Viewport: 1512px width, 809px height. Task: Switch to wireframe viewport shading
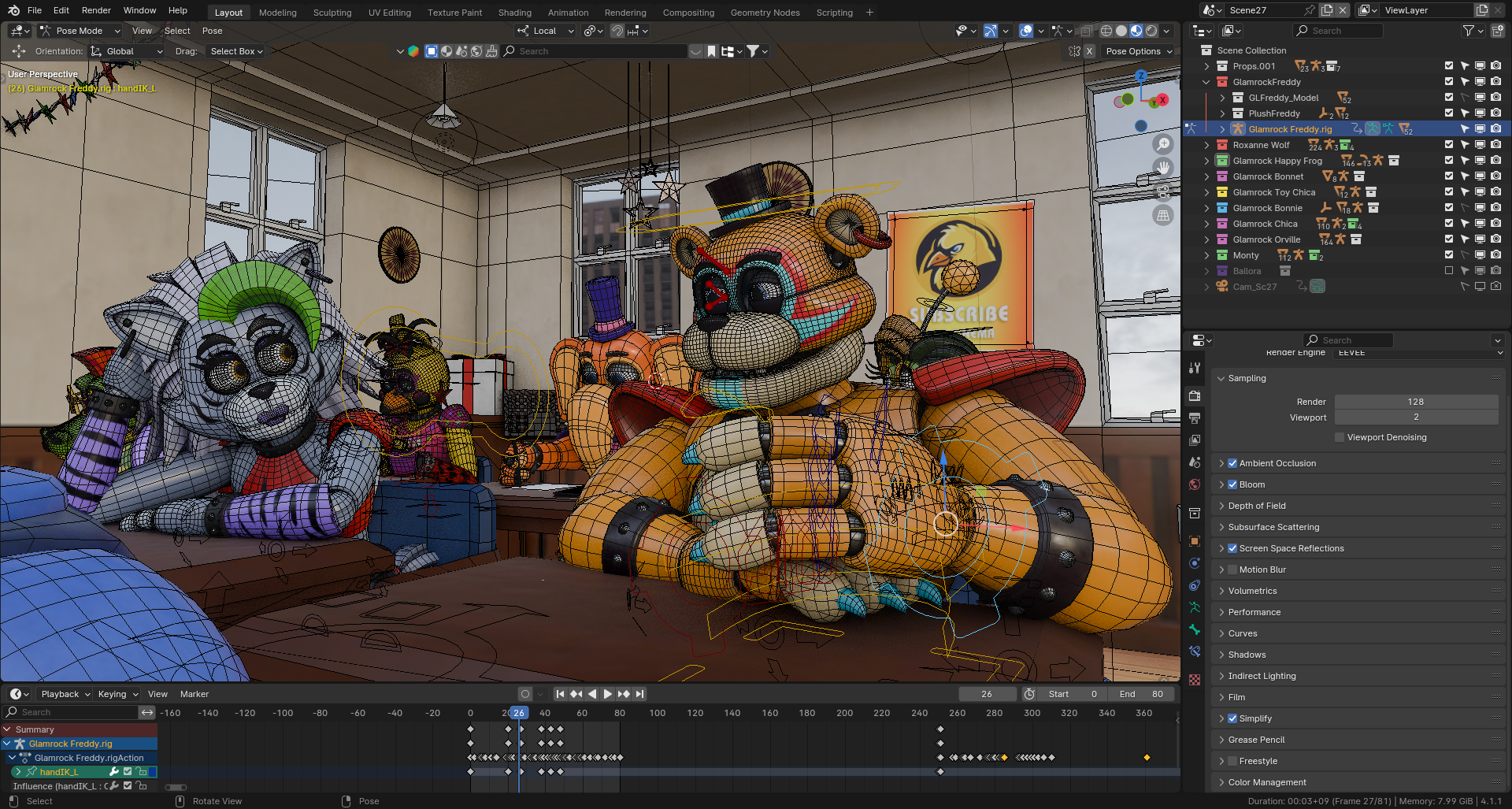tap(1106, 31)
